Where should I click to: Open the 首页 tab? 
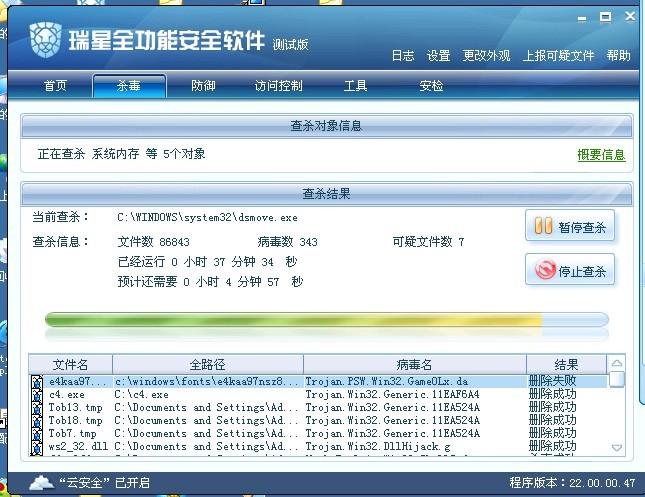pos(55,86)
